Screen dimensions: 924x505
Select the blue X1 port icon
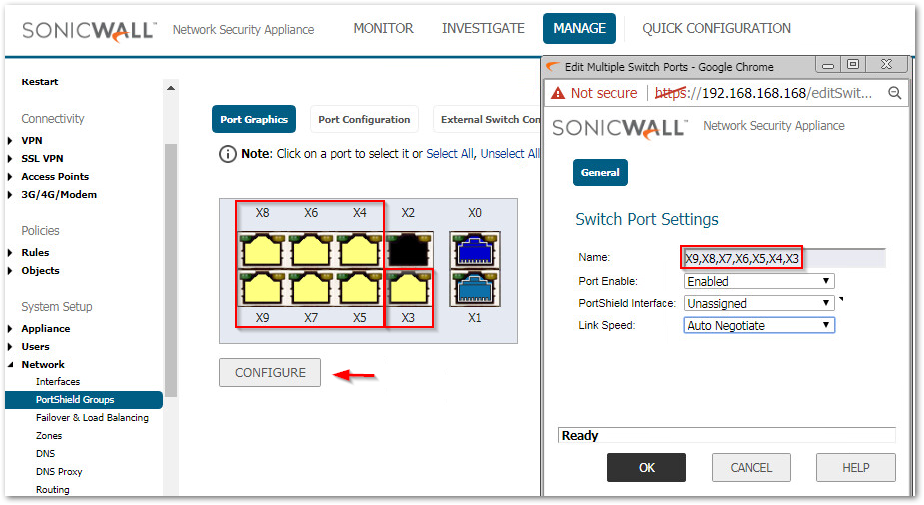[x=475, y=288]
